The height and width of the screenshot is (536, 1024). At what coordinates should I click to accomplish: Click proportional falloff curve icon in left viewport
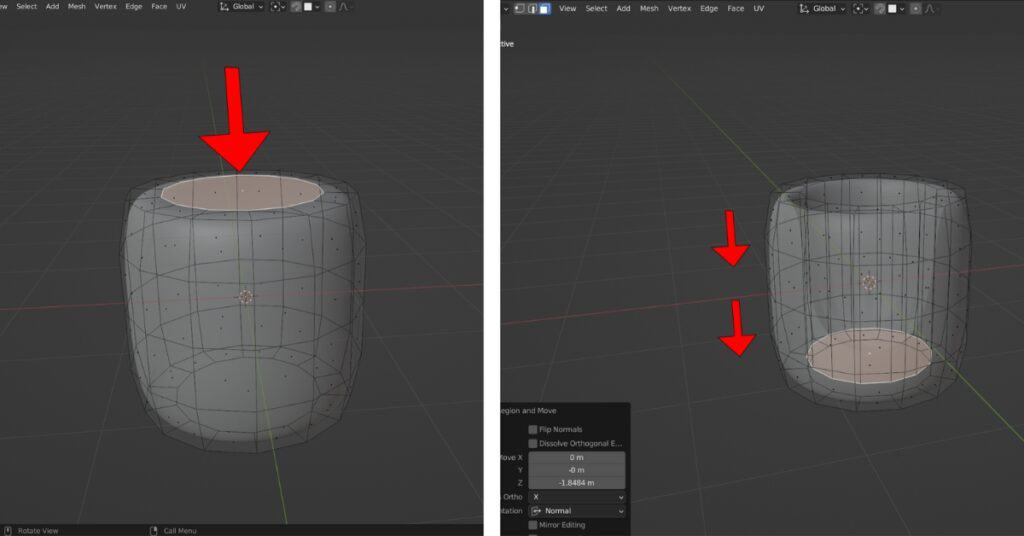coord(345,7)
